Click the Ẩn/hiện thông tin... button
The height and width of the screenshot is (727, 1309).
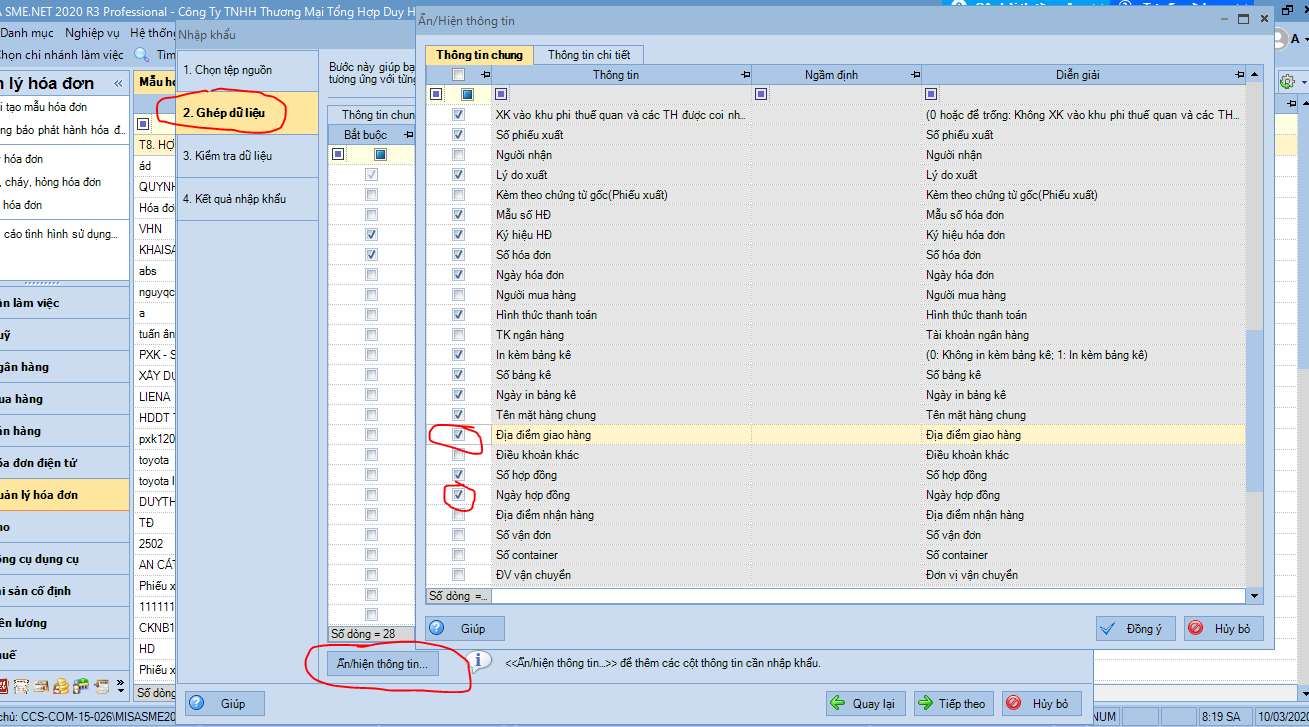point(383,663)
